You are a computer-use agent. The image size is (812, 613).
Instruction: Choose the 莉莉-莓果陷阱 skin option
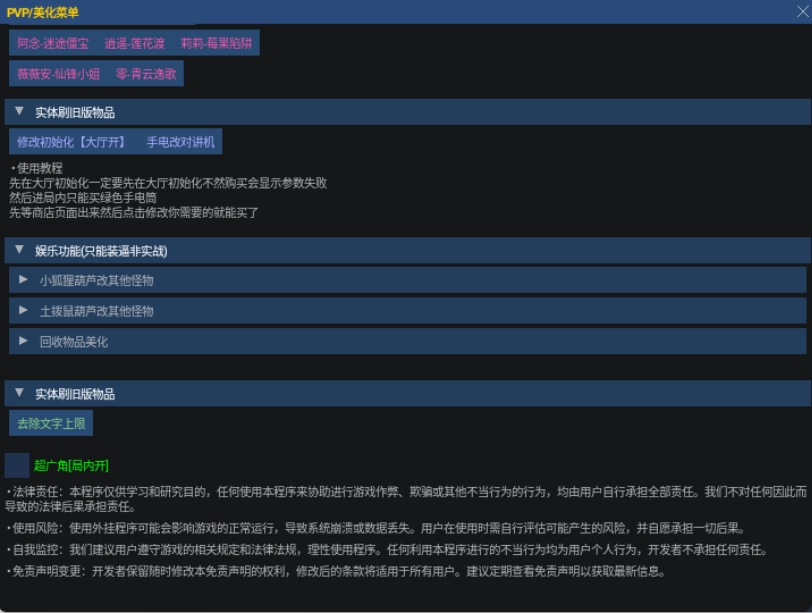coord(216,44)
